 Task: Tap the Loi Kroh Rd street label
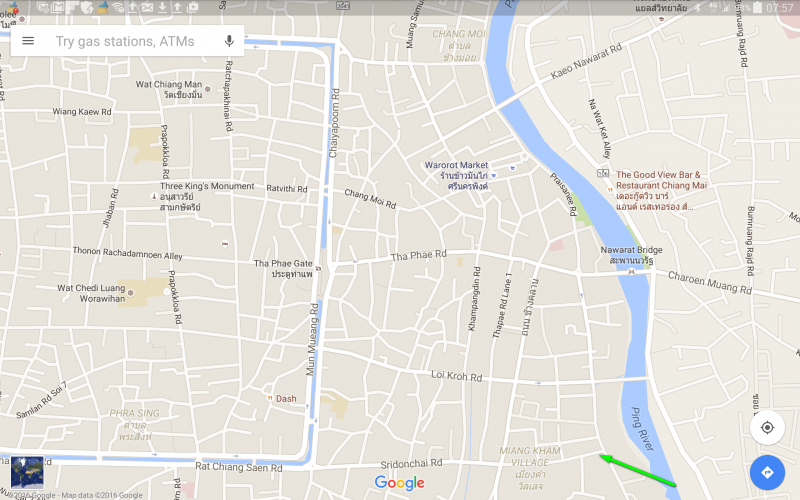457,376
